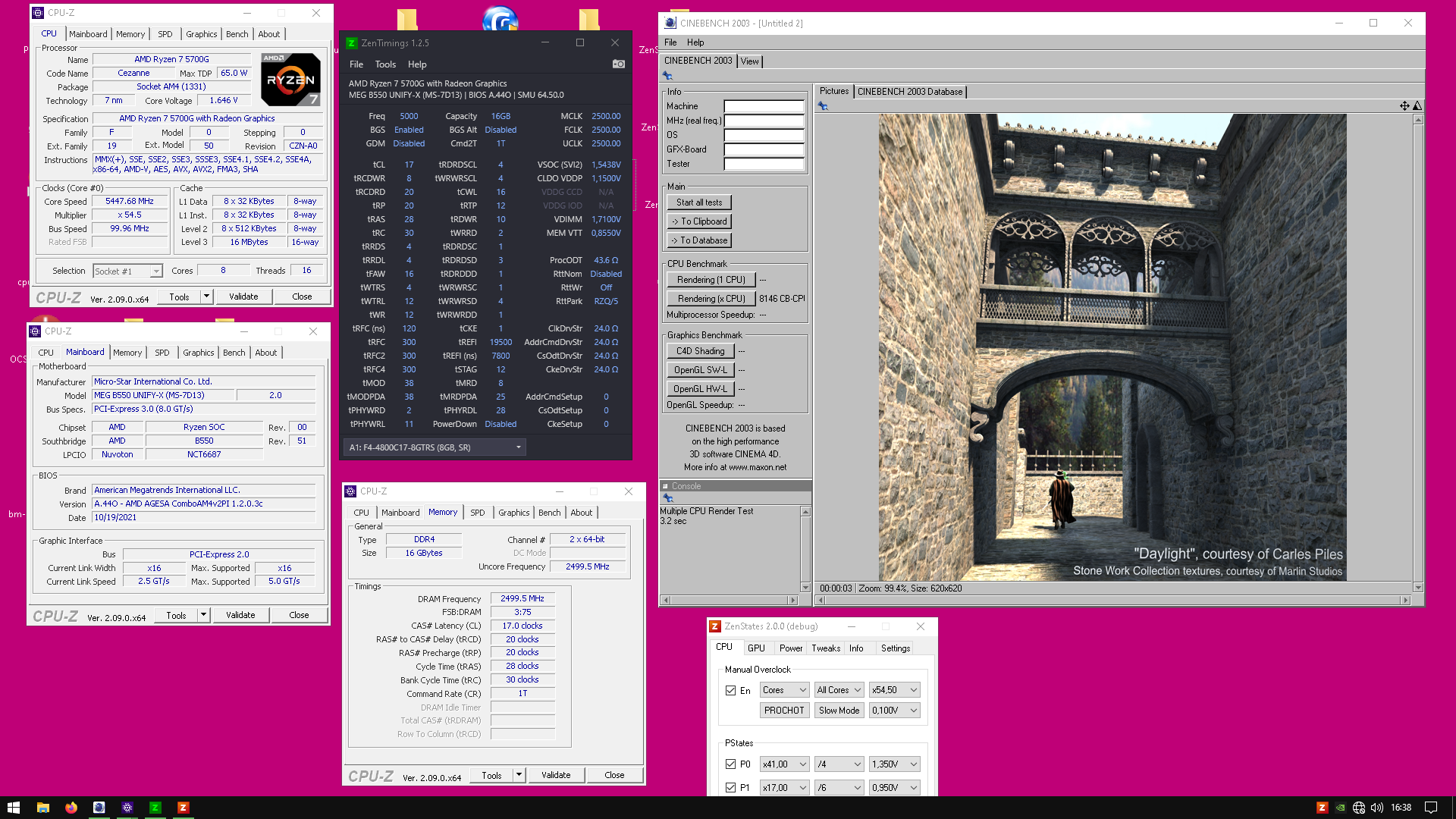Open Firefox from the taskbar
This screenshot has height=819, width=1456.
point(71,808)
